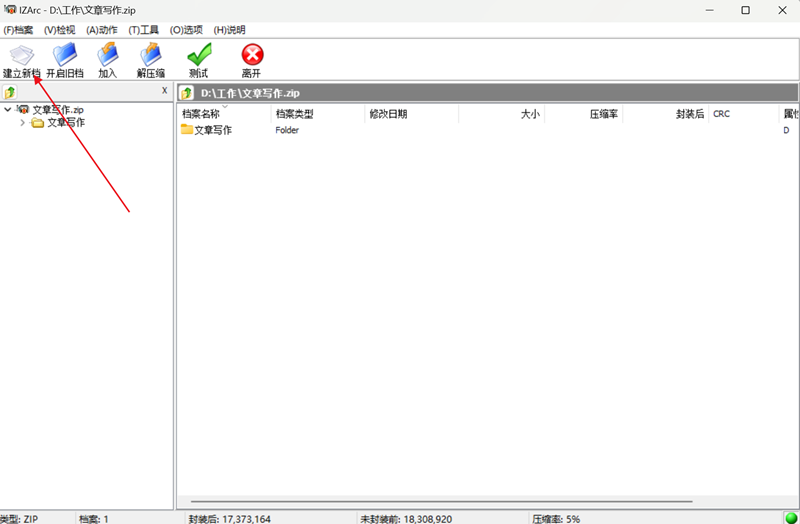Click the horizontal scrollbar in file list
Image resolution: width=800 pixels, height=524 pixels.
click(441, 502)
